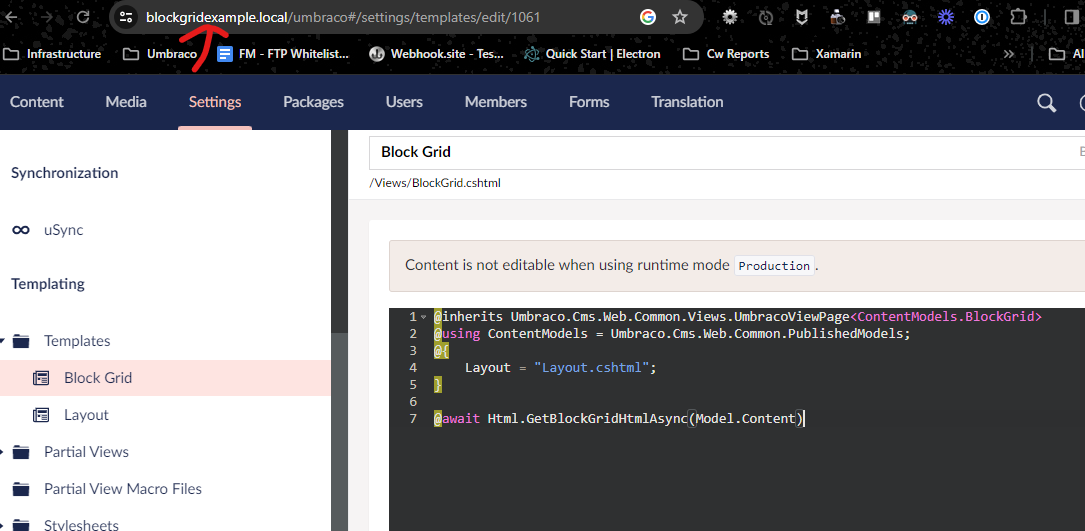This screenshot has height=531, width=1085.
Task: Go to the Media section
Action: pos(126,102)
